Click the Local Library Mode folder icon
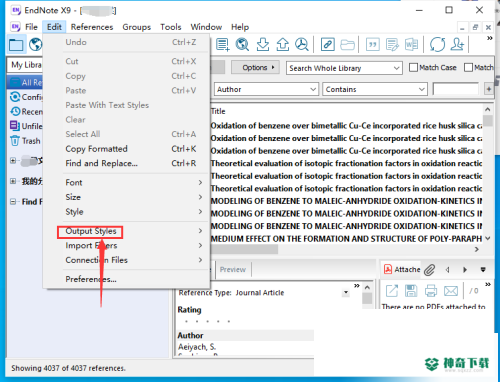Screen dimensions: 500x382 tap(16, 45)
